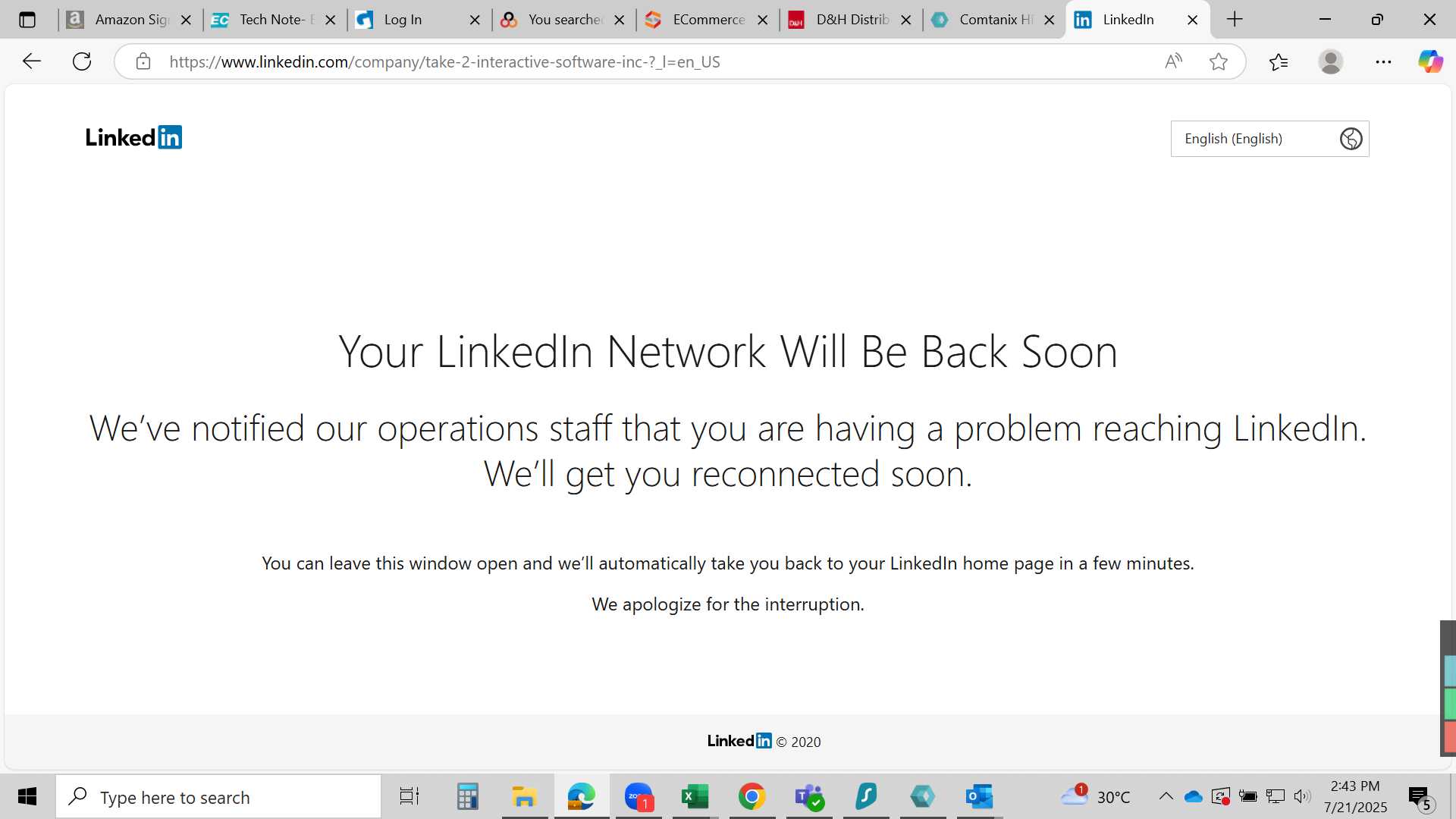Switch to the Comtanix tab
1456x819 pixels.
(x=993, y=20)
